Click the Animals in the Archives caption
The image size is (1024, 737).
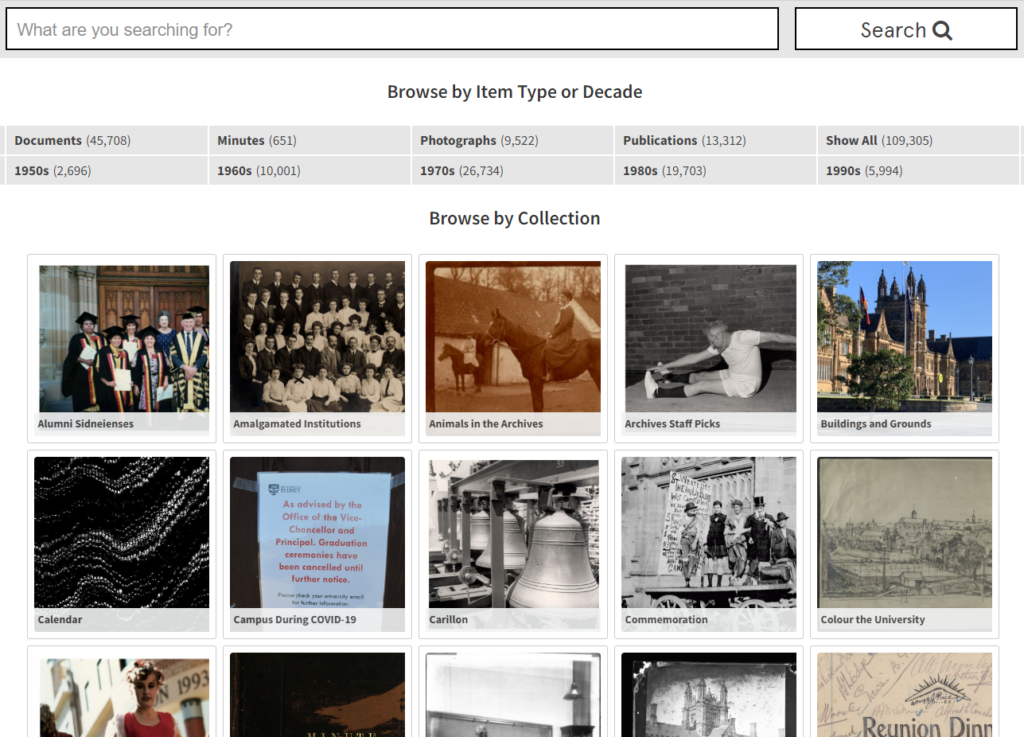(486, 424)
